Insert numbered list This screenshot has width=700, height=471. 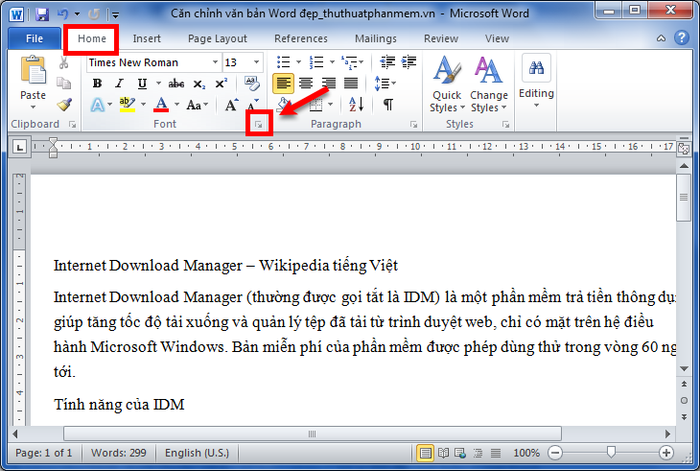click(317, 62)
